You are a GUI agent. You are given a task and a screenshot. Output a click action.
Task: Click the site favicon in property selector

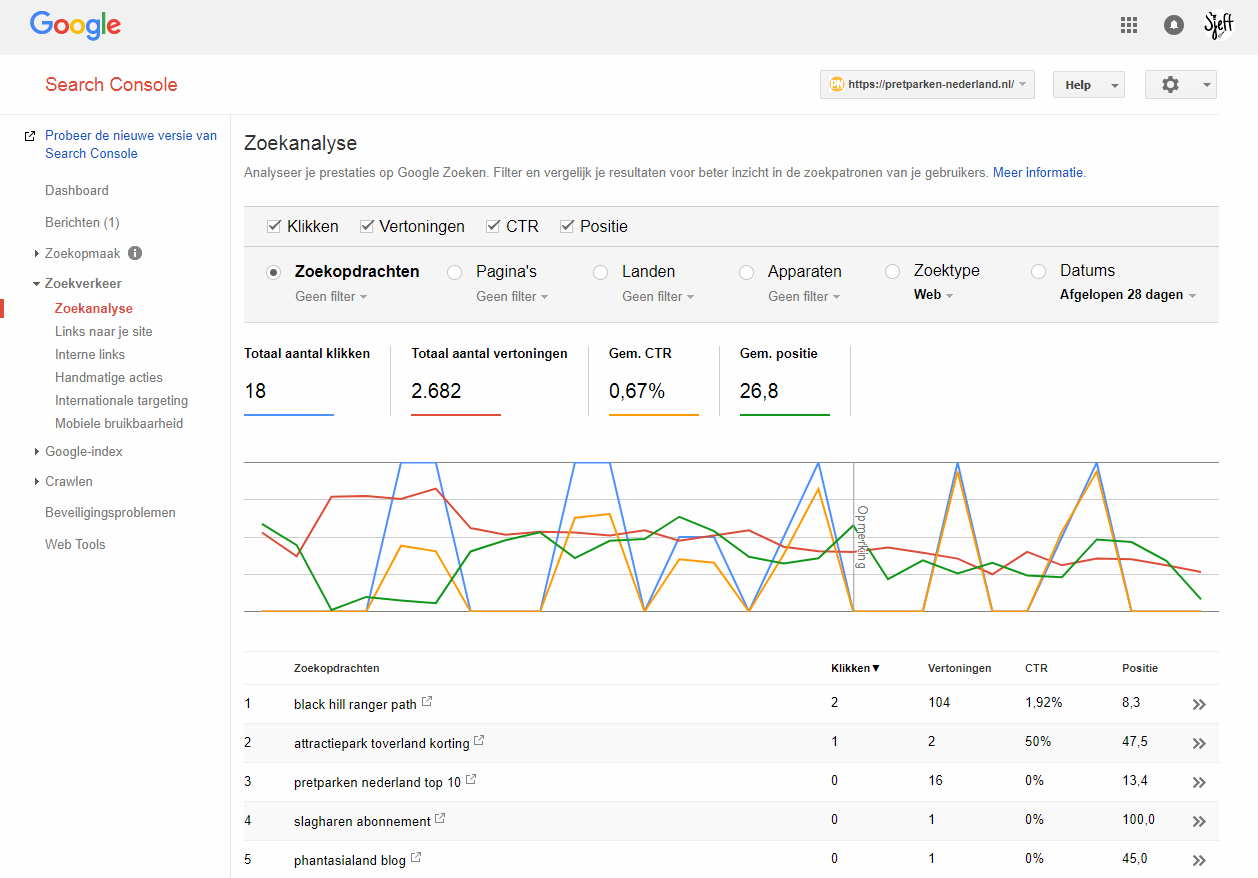click(x=836, y=85)
